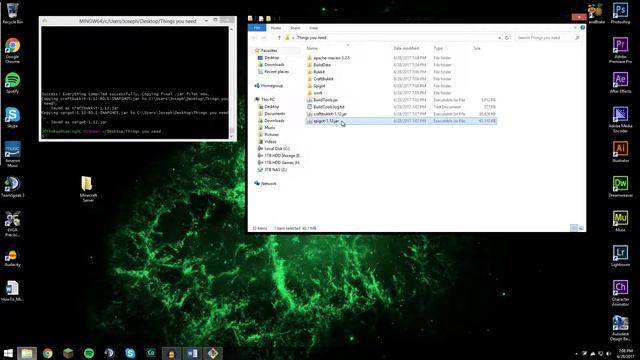The width and height of the screenshot is (640, 360).
Task: Open Skype from the taskbar
Action: tap(130, 353)
